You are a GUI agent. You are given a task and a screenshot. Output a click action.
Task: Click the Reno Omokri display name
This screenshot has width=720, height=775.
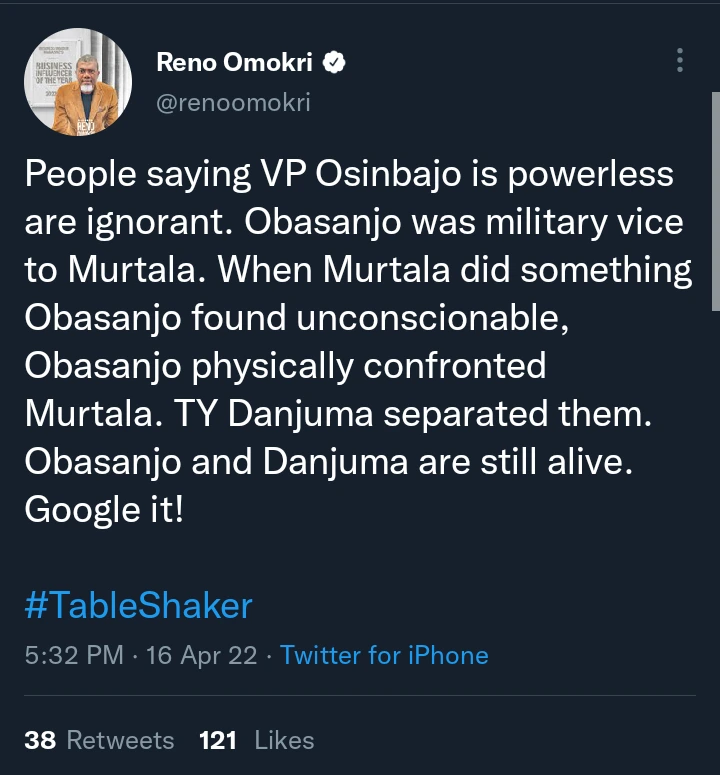[x=235, y=63]
